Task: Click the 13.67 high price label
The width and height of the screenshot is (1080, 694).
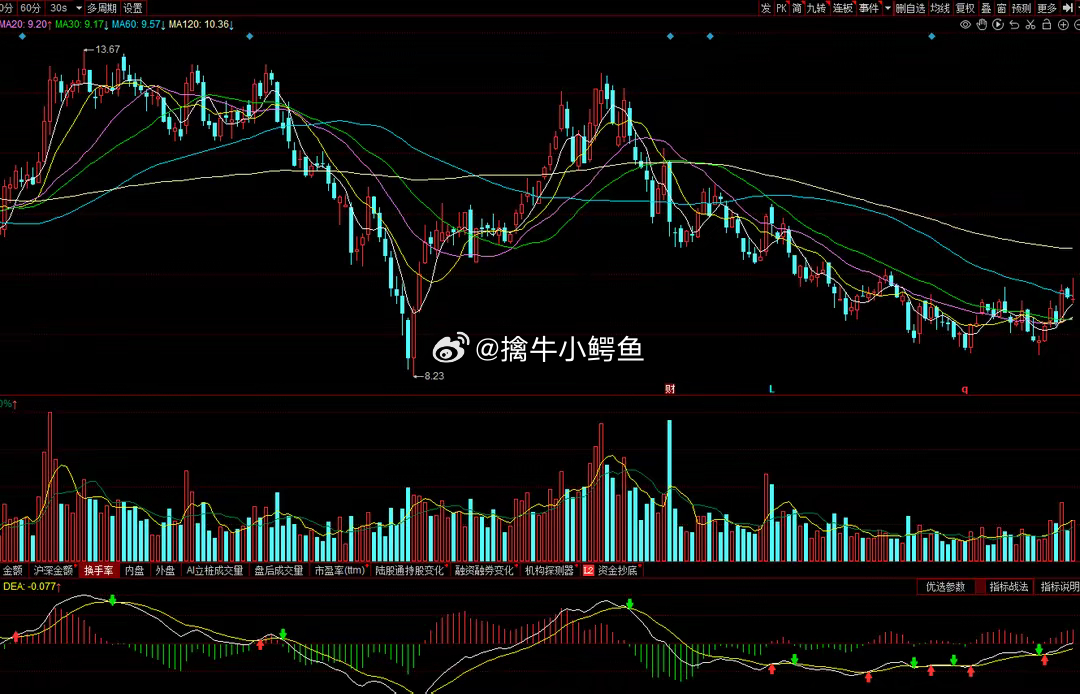Action: point(107,50)
